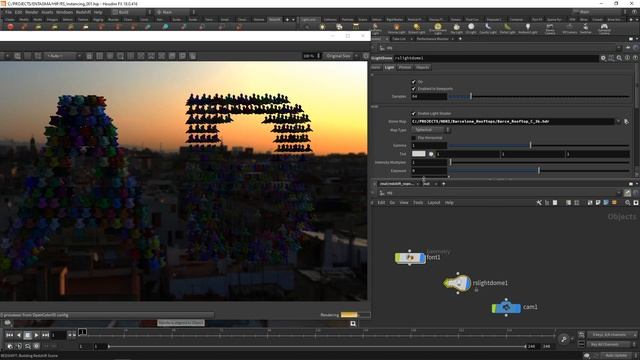The width and height of the screenshot is (640, 360).
Task: Toggle the Enabled in Viewports checkbox
Action: coord(413,89)
